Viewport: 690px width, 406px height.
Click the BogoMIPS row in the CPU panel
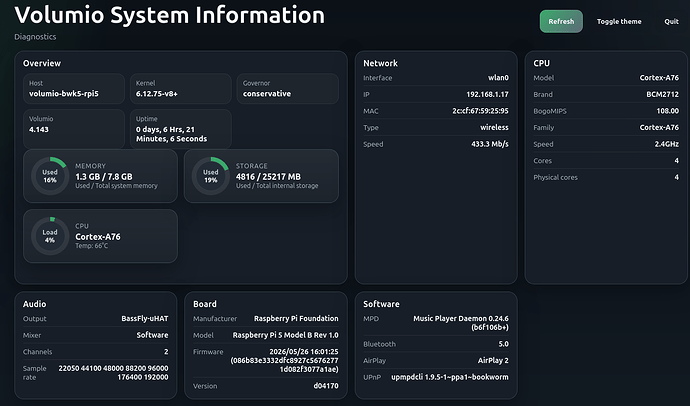click(606, 111)
